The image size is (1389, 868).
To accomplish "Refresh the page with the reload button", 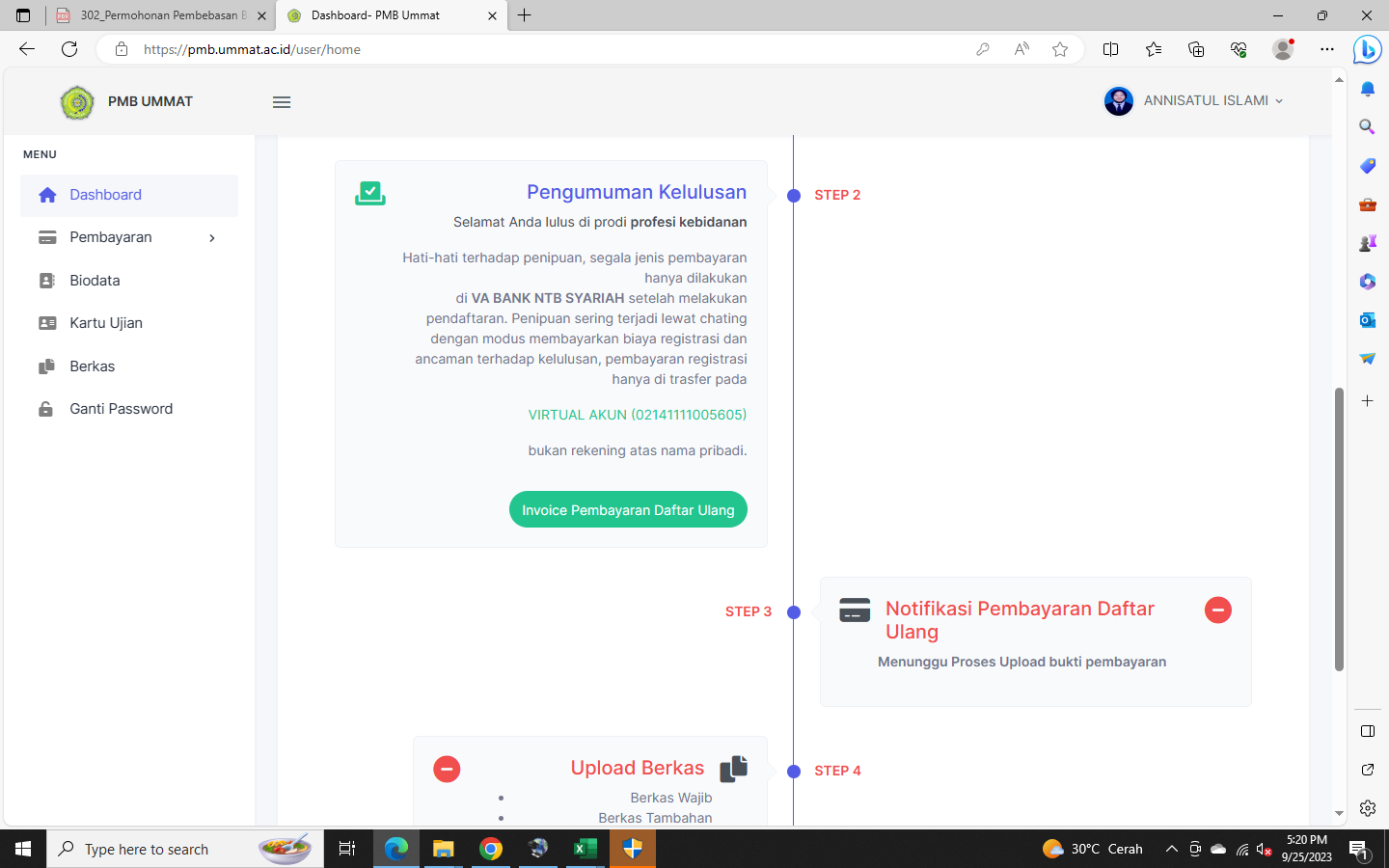I will (x=69, y=49).
